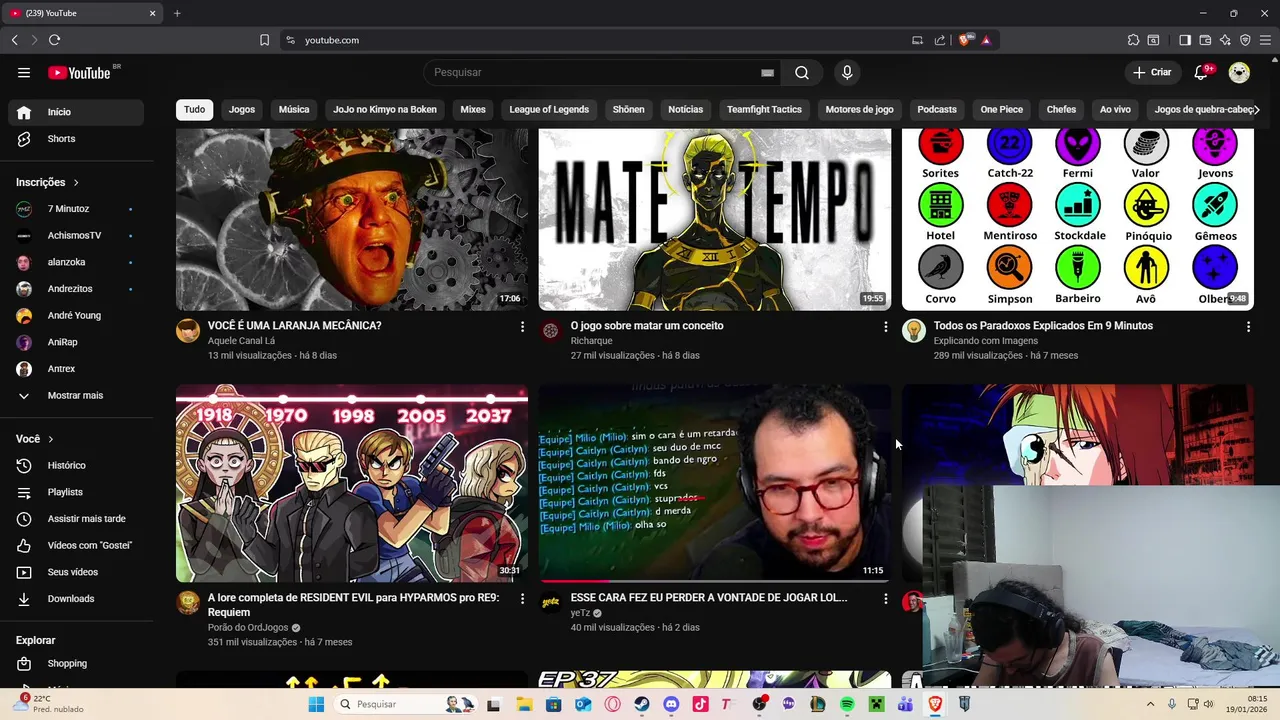Select the Música filter chip
Image resolution: width=1280 pixels, height=720 pixels.
tap(294, 109)
